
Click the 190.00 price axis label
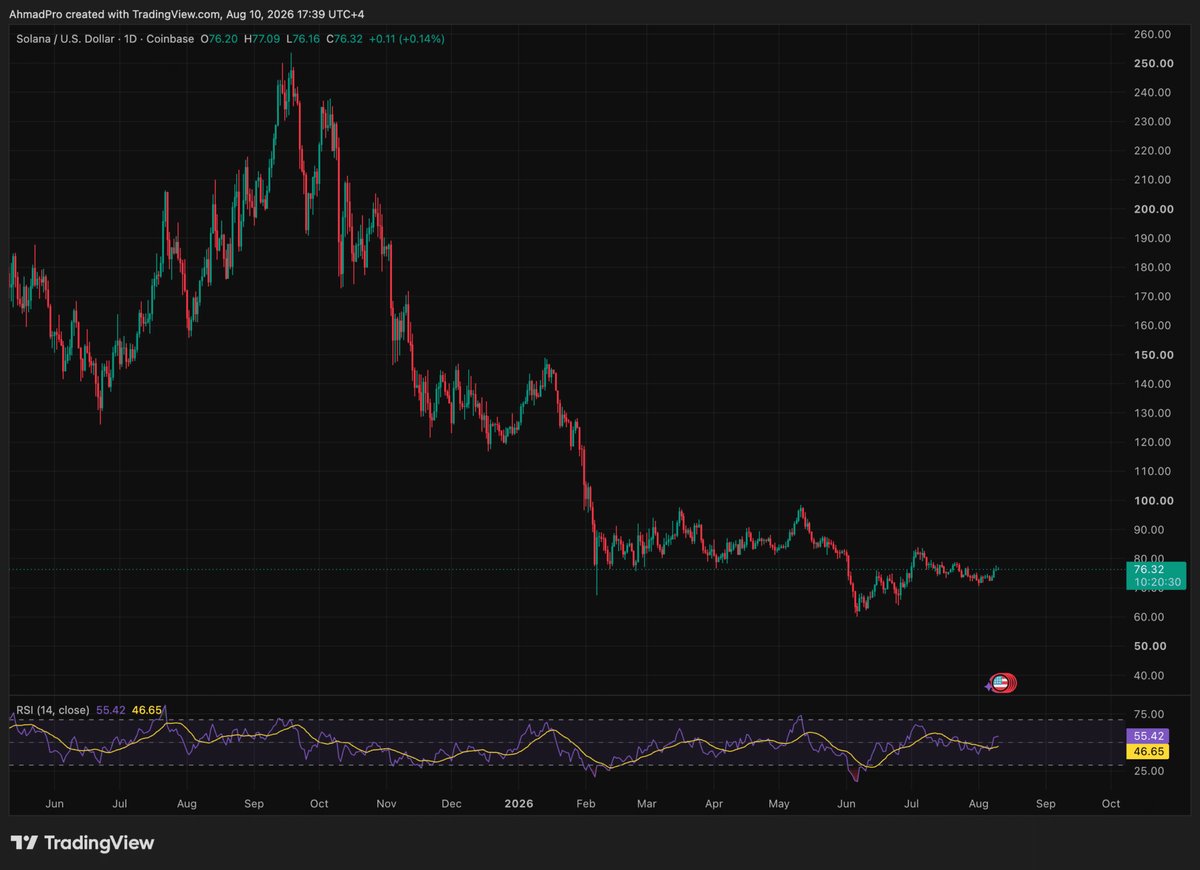coord(1152,238)
